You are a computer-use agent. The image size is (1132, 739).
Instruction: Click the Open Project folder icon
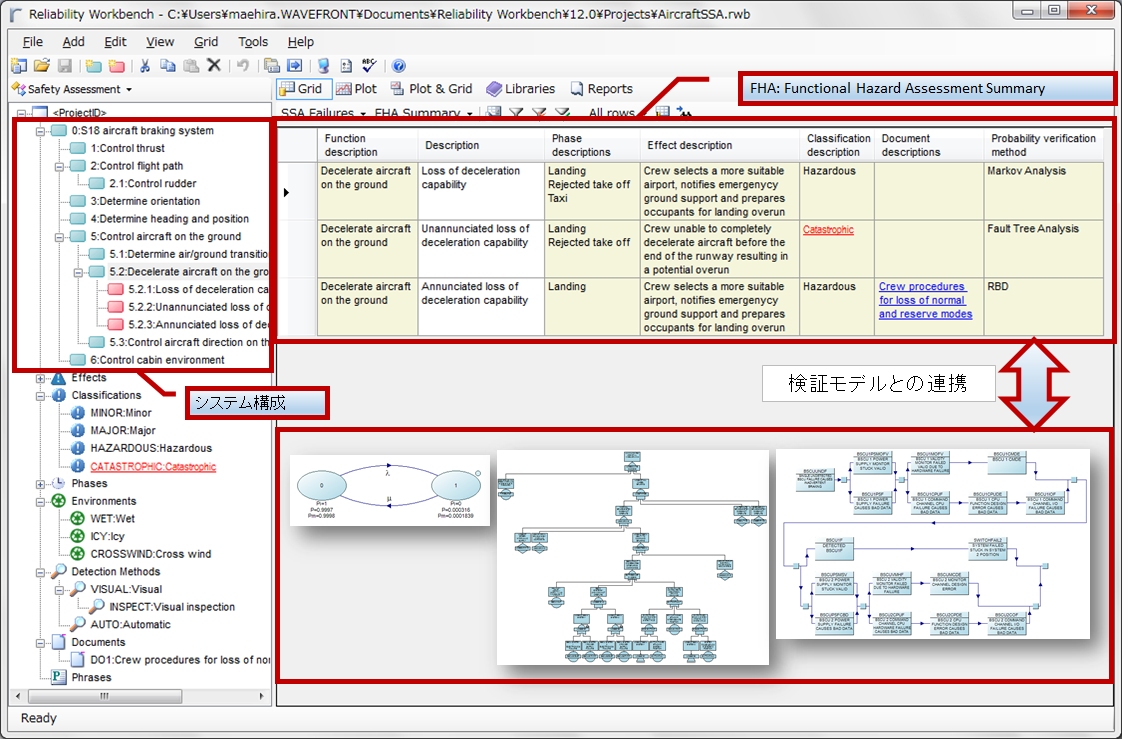pos(42,66)
